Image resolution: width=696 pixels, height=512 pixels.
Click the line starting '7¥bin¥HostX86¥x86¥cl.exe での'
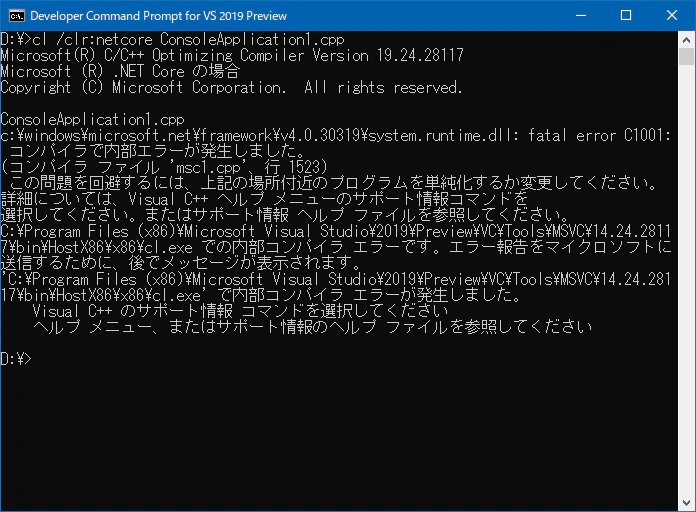pos(336,247)
